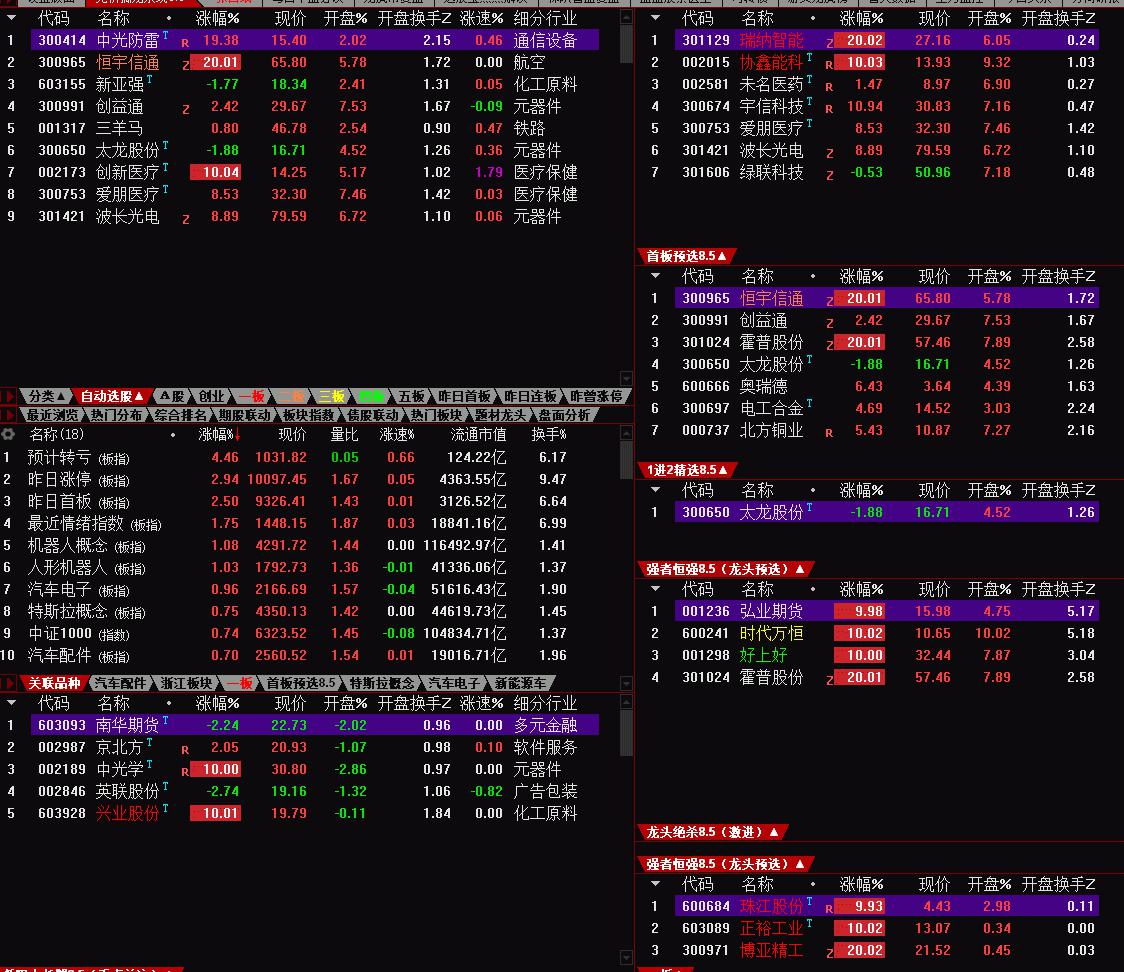The image size is (1124, 972).
Task: Open dropdown triangle beside 代码 in top-right table
Action: [655, 17]
